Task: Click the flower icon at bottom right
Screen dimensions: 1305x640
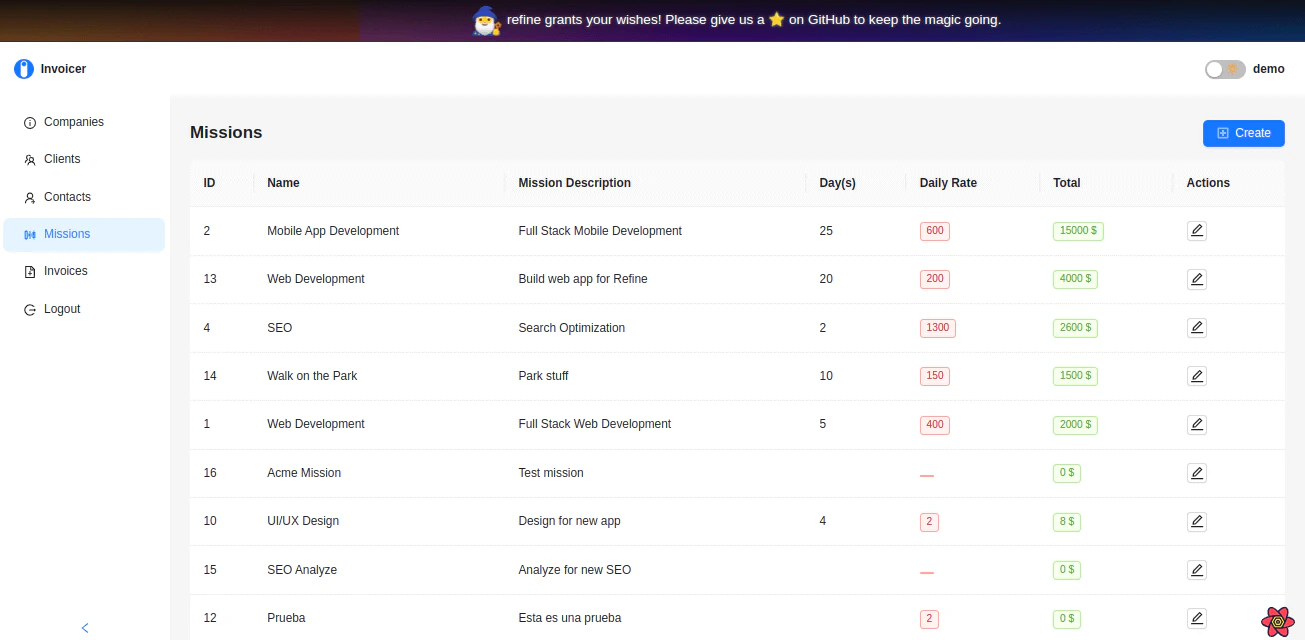Action: tap(1277, 621)
